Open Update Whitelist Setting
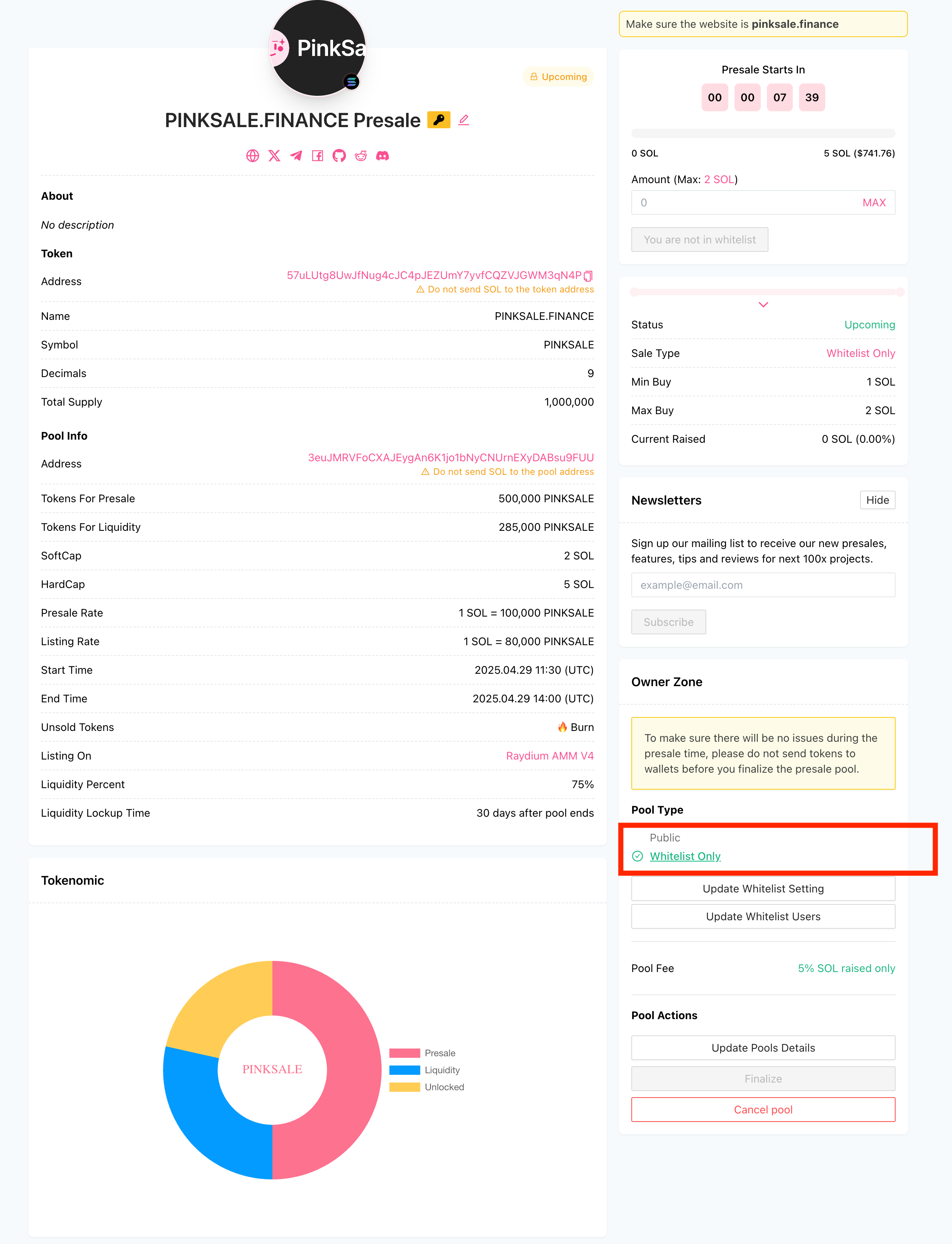This screenshot has width=952, height=1244. coord(763,889)
